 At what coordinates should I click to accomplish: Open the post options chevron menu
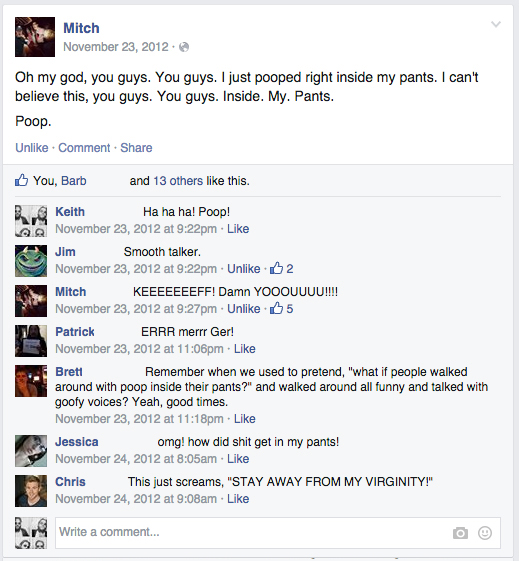[496, 24]
